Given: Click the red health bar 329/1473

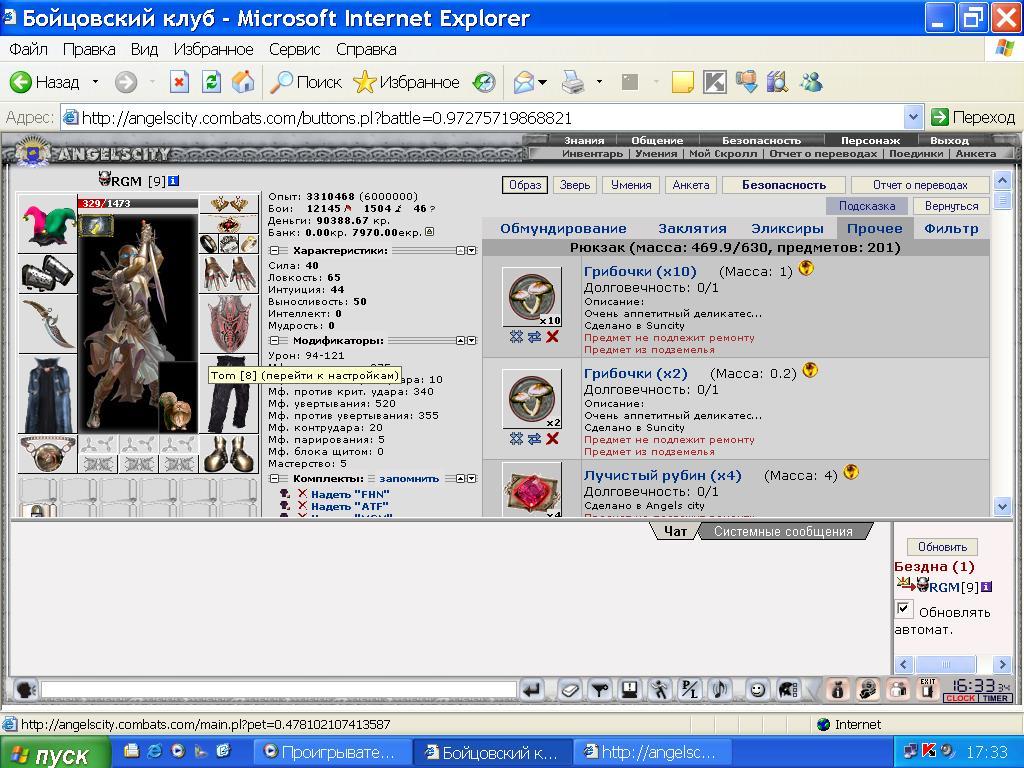Looking at the screenshot, I should [137, 203].
